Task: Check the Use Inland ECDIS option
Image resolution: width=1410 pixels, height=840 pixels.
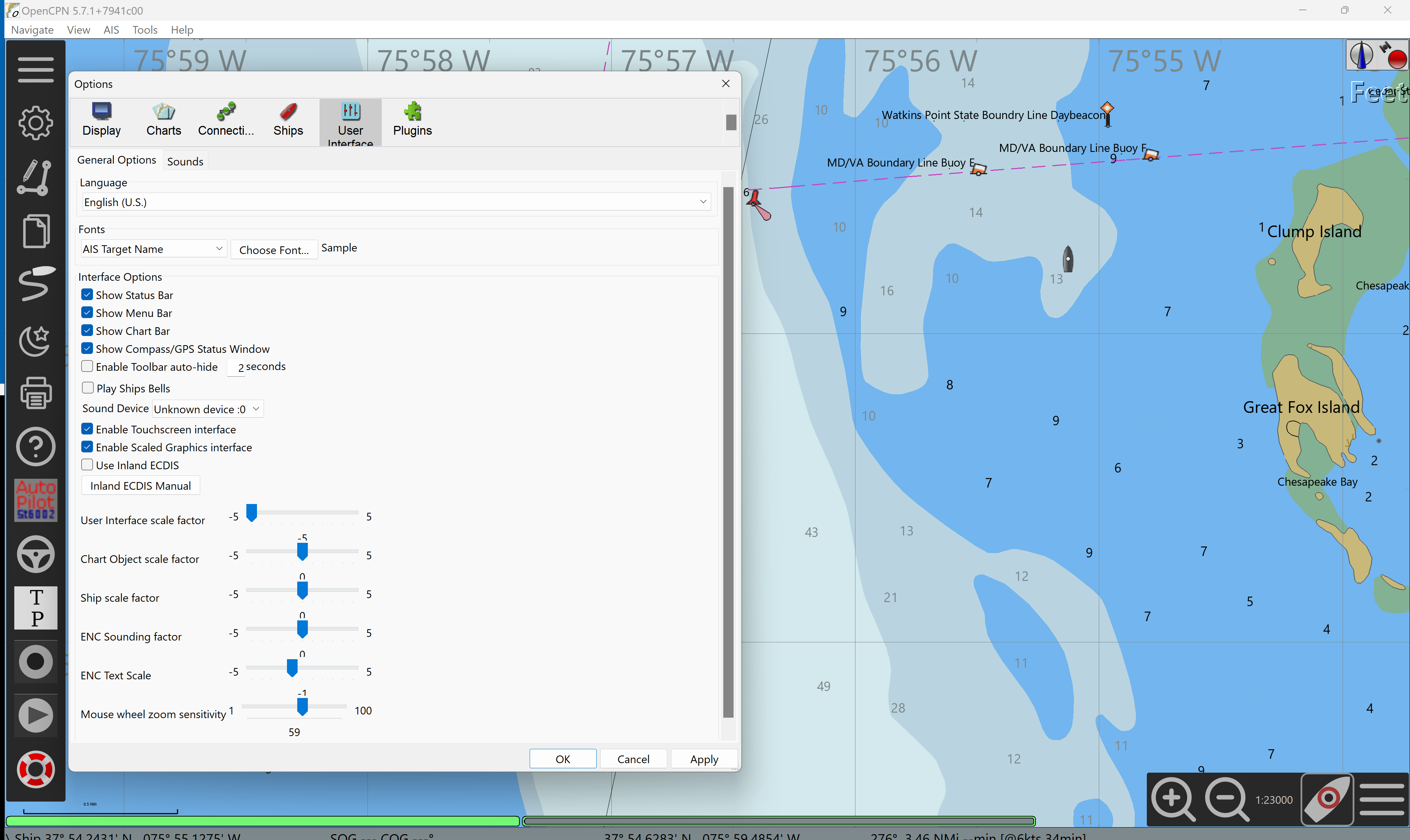Action: (x=87, y=465)
